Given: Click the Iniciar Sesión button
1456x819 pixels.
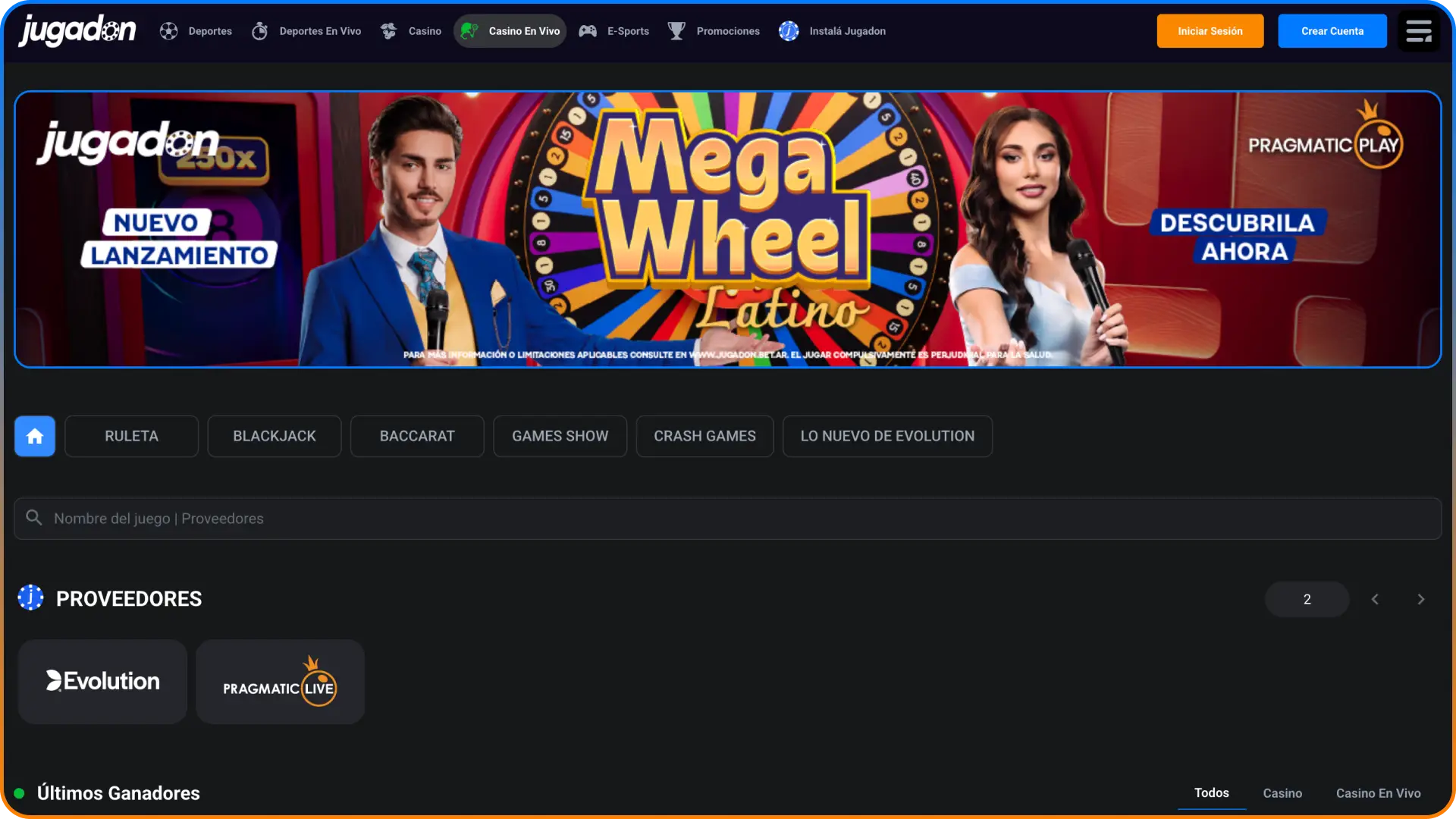Looking at the screenshot, I should tap(1210, 31).
